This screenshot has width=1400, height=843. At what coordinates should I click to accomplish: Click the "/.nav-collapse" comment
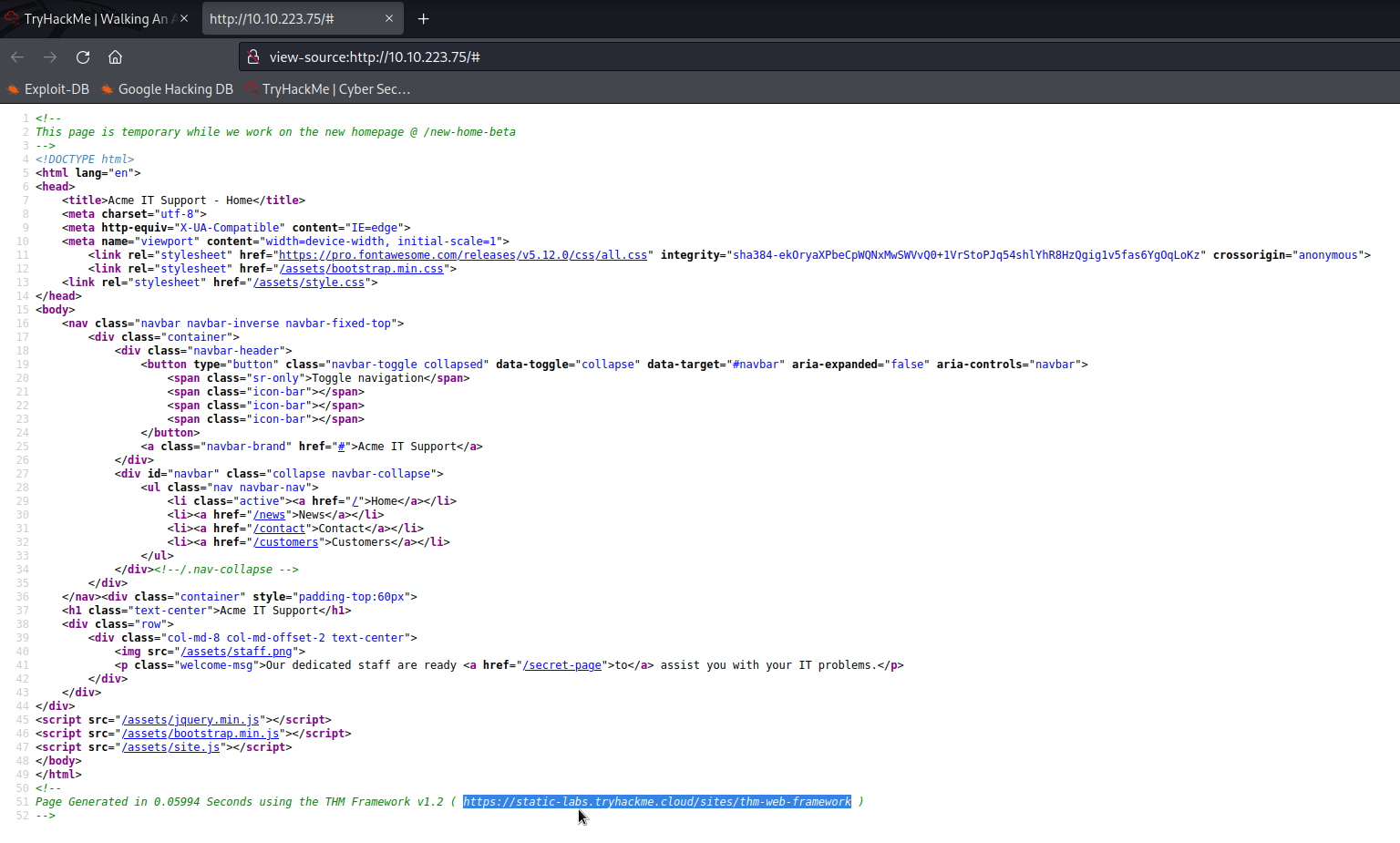pyautogui.click(x=226, y=570)
